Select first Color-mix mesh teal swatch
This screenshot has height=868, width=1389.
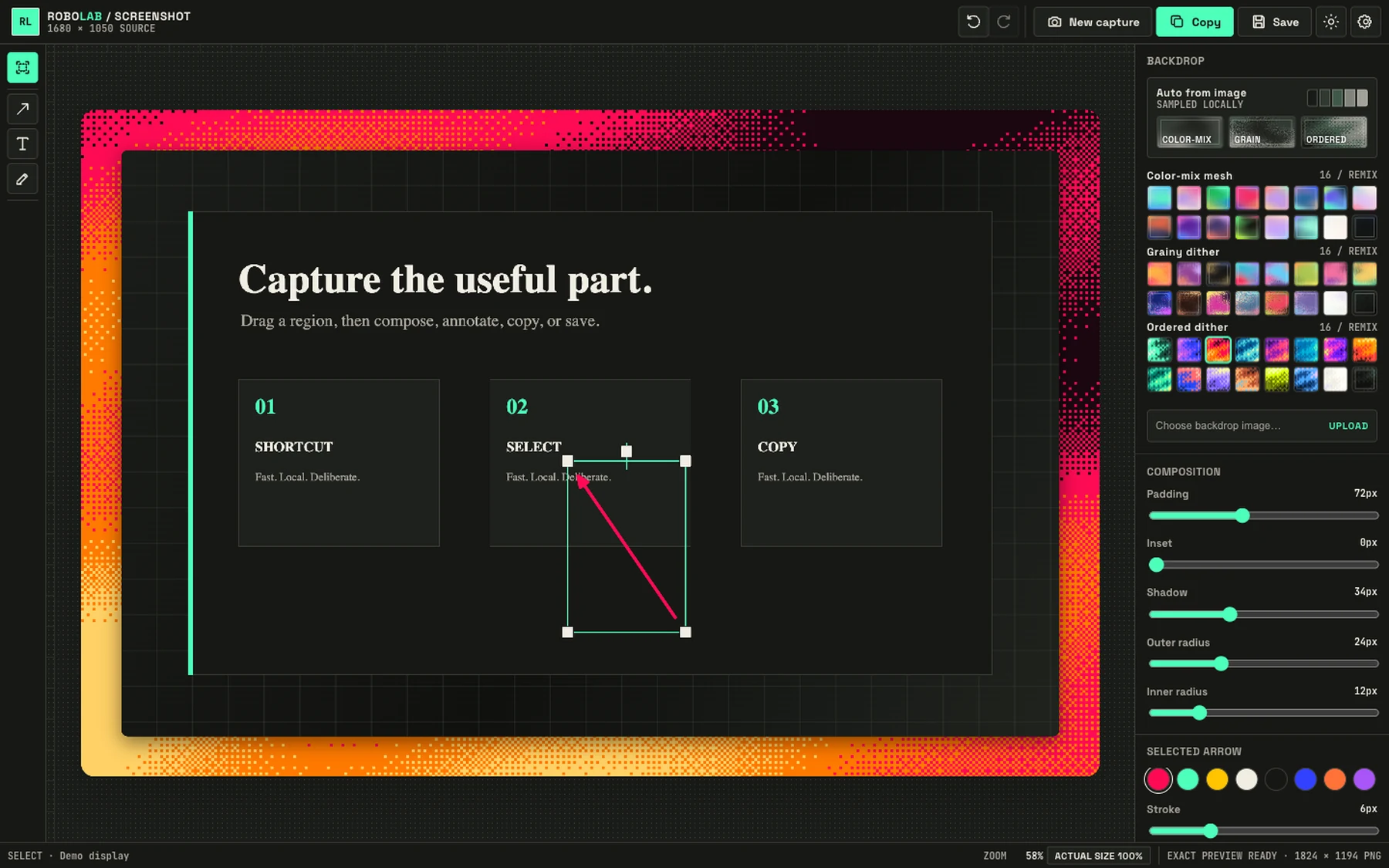pos(1159,198)
